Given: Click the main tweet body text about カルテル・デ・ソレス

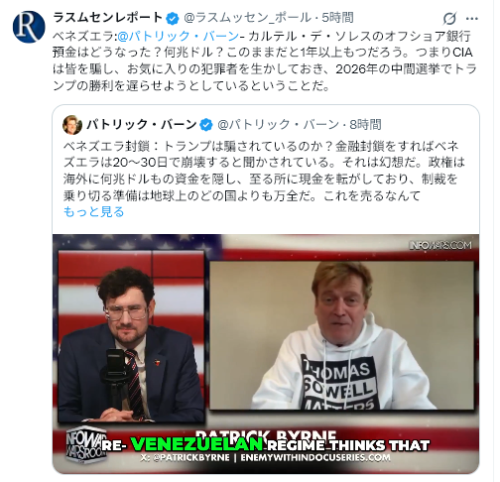Looking at the screenshot, I should (265, 61).
